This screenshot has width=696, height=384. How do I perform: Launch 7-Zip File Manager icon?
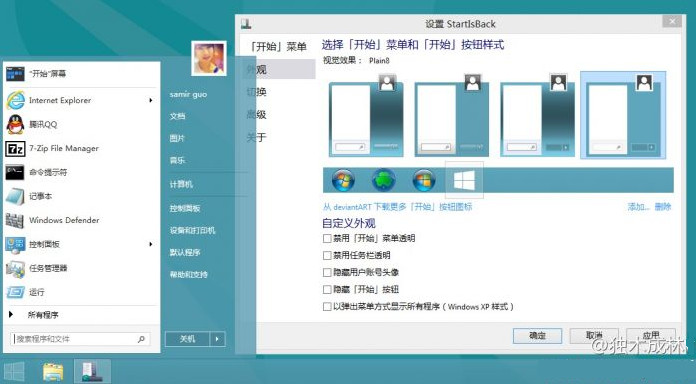15,148
